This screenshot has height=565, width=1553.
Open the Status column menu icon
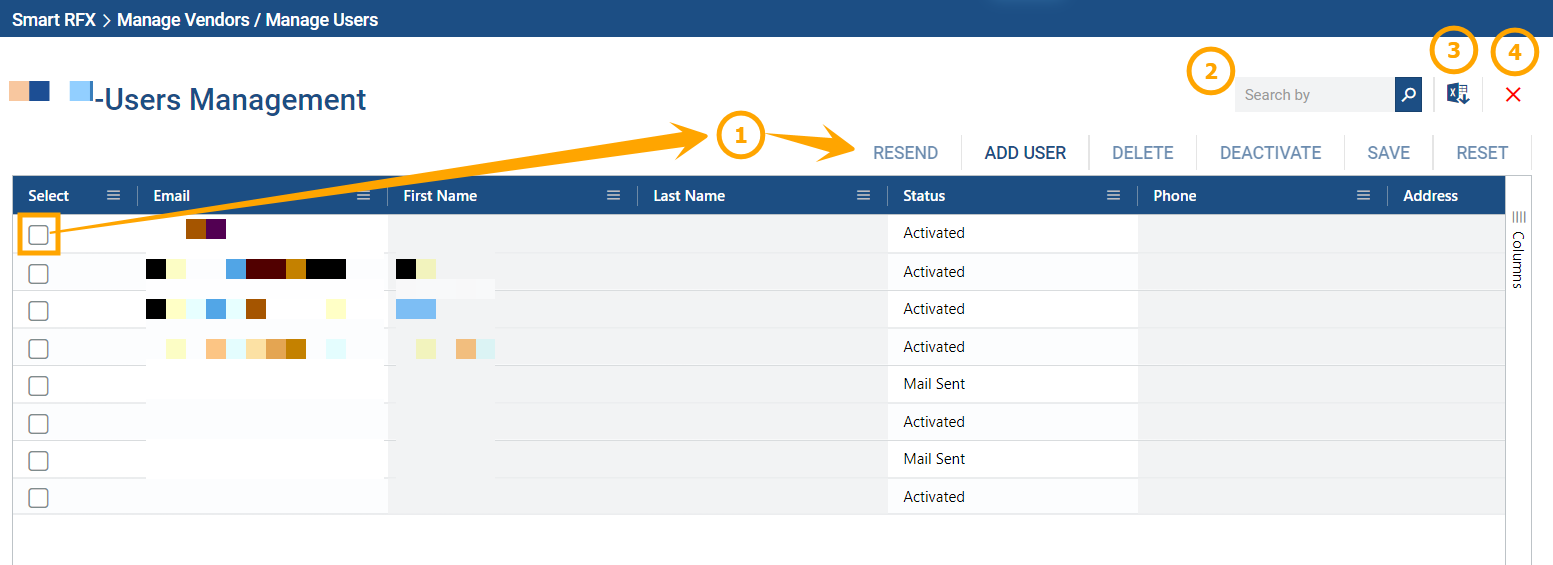pos(1114,196)
